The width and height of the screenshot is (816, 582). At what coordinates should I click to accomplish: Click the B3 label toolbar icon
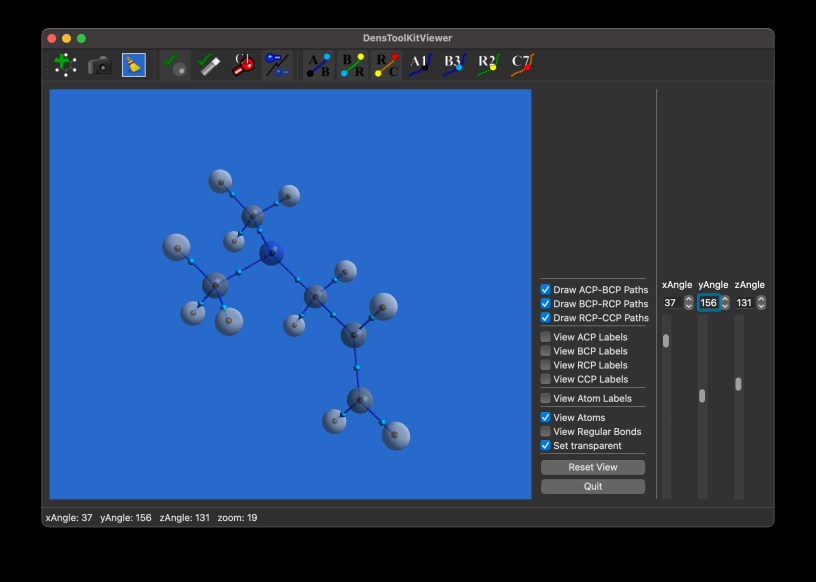pyautogui.click(x=454, y=66)
